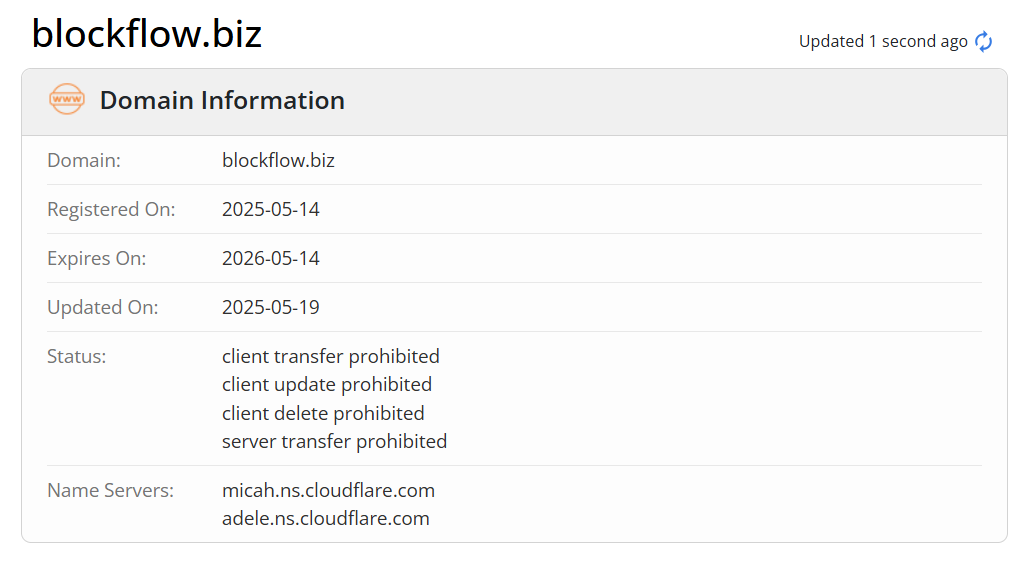Click the orange www globe icon
This screenshot has height=561, width=1024.
tap(67, 99)
